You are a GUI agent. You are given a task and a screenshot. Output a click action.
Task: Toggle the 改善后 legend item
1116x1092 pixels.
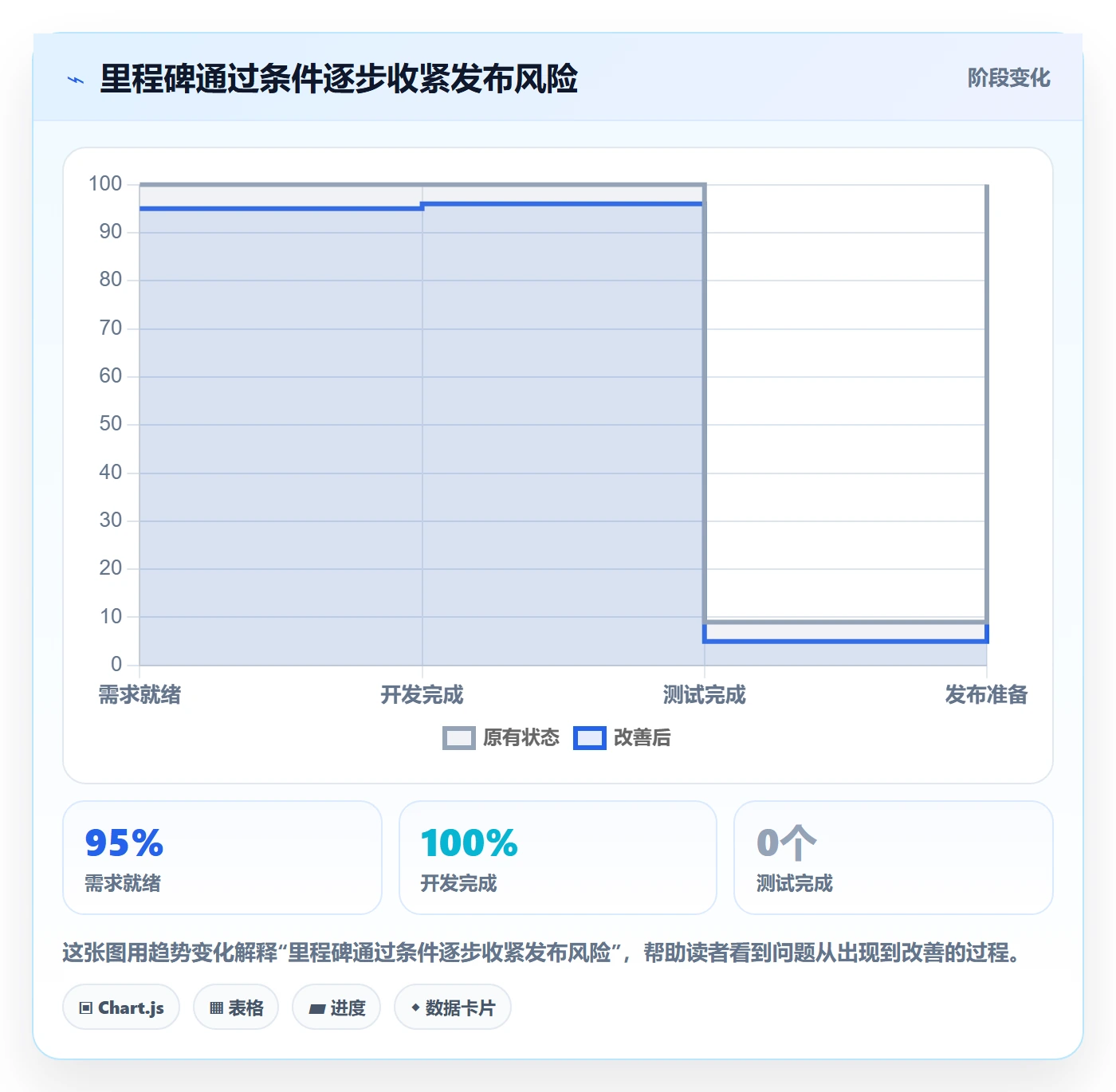tap(623, 738)
